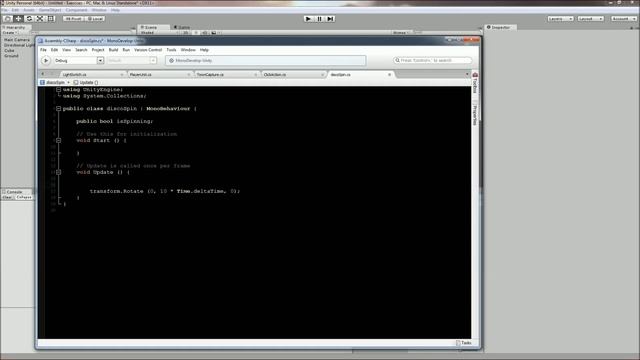Screen dimensions: 640x360
Task: Open MonoDevelop Version Control menu
Action: point(148,50)
